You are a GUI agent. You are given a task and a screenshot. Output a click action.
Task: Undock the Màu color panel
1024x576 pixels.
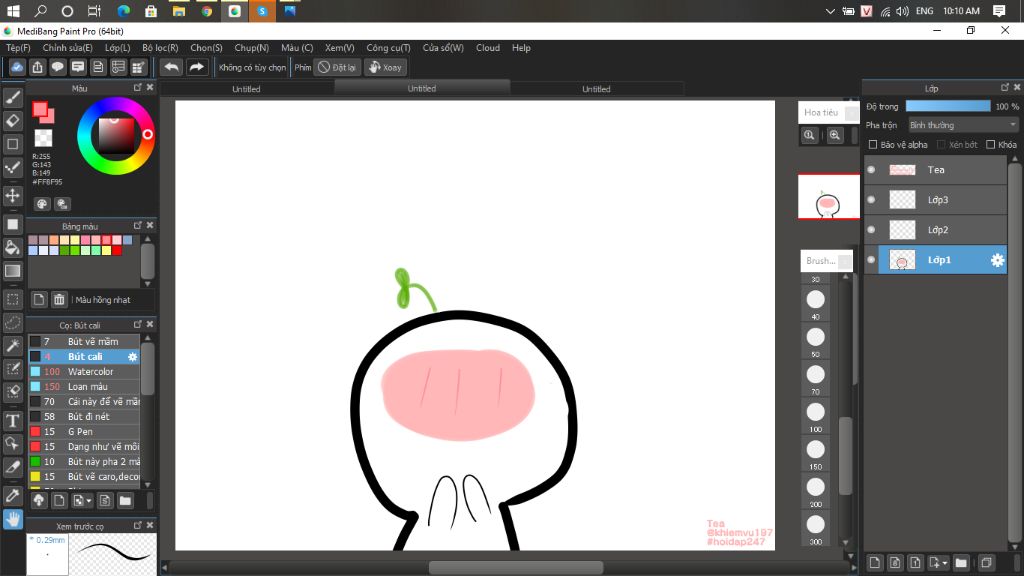[x=138, y=88]
